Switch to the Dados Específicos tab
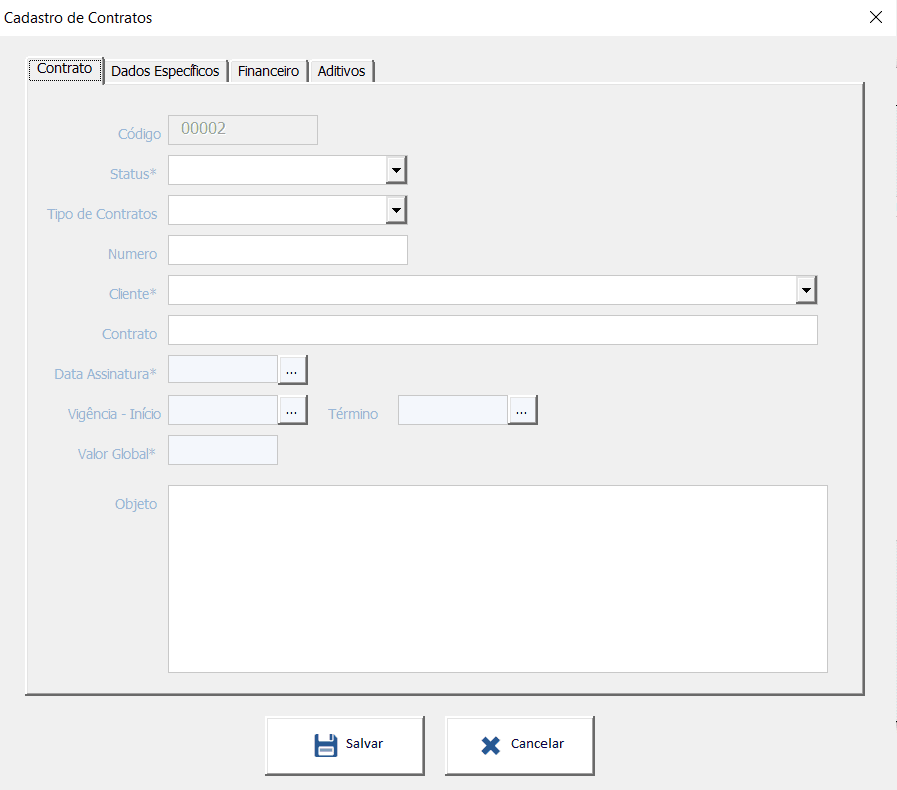Image resolution: width=897 pixels, height=790 pixels. click(165, 71)
